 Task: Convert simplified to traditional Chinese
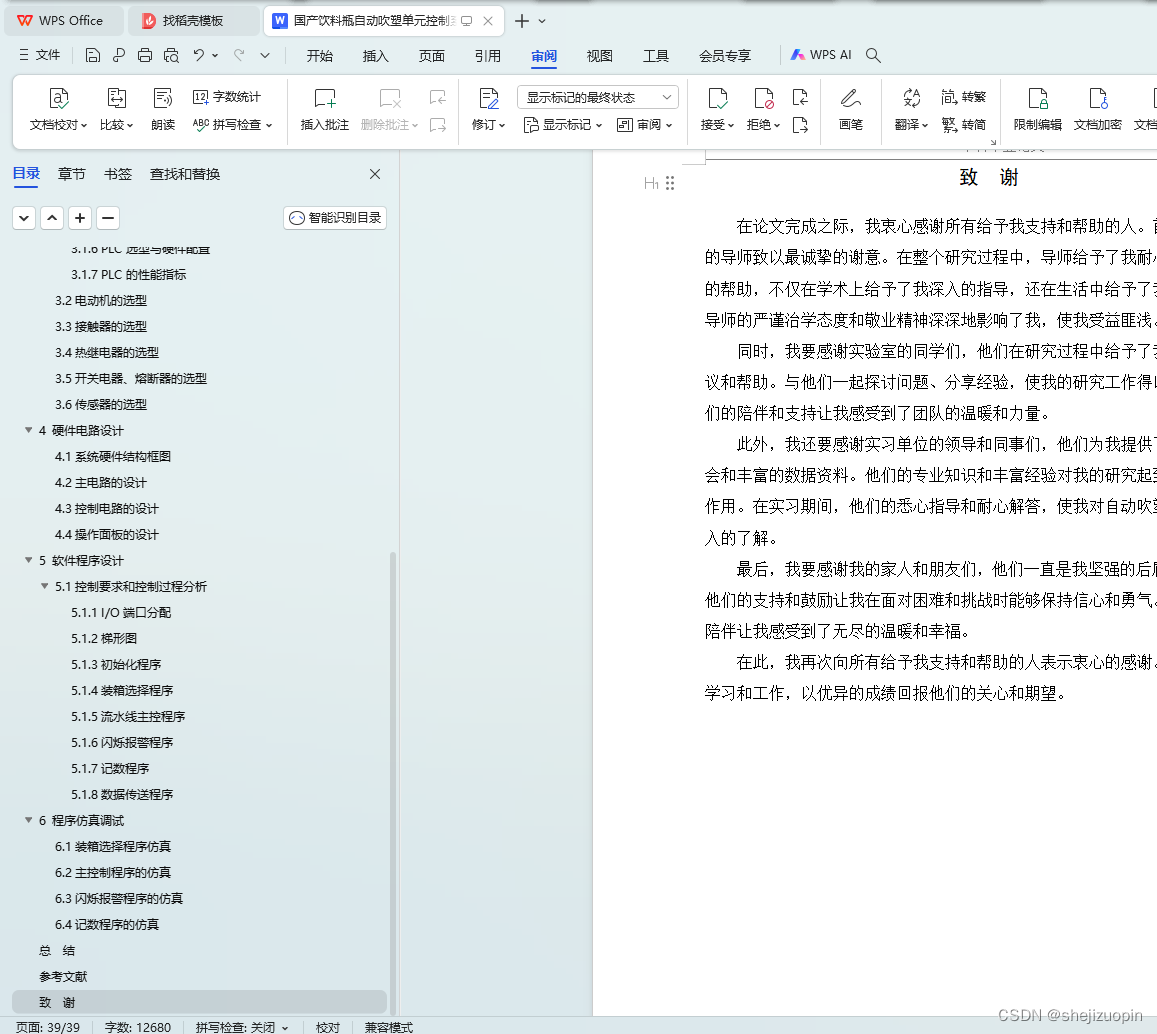(x=964, y=97)
